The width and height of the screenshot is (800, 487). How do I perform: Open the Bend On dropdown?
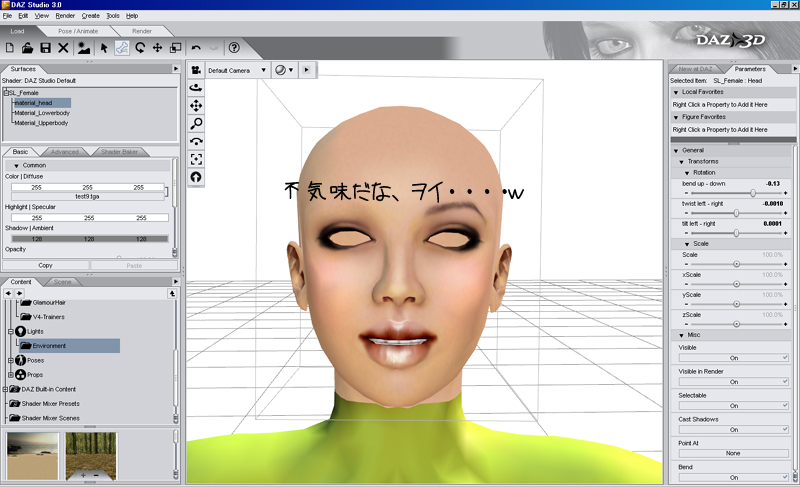click(734, 478)
